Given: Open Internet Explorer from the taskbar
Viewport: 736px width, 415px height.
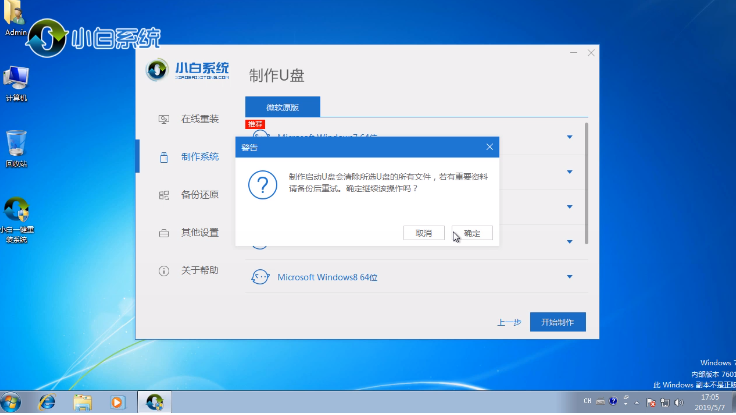Looking at the screenshot, I should pyautogui.click(x=47, y=401).
